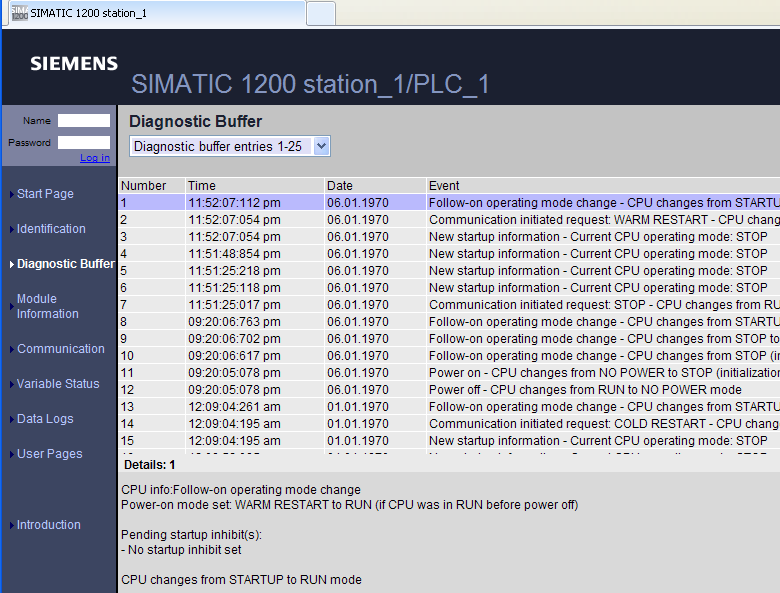This screenshot has width=780, height=593.
Task: Click the Start Page arrow marker
Action: [12, 194]
